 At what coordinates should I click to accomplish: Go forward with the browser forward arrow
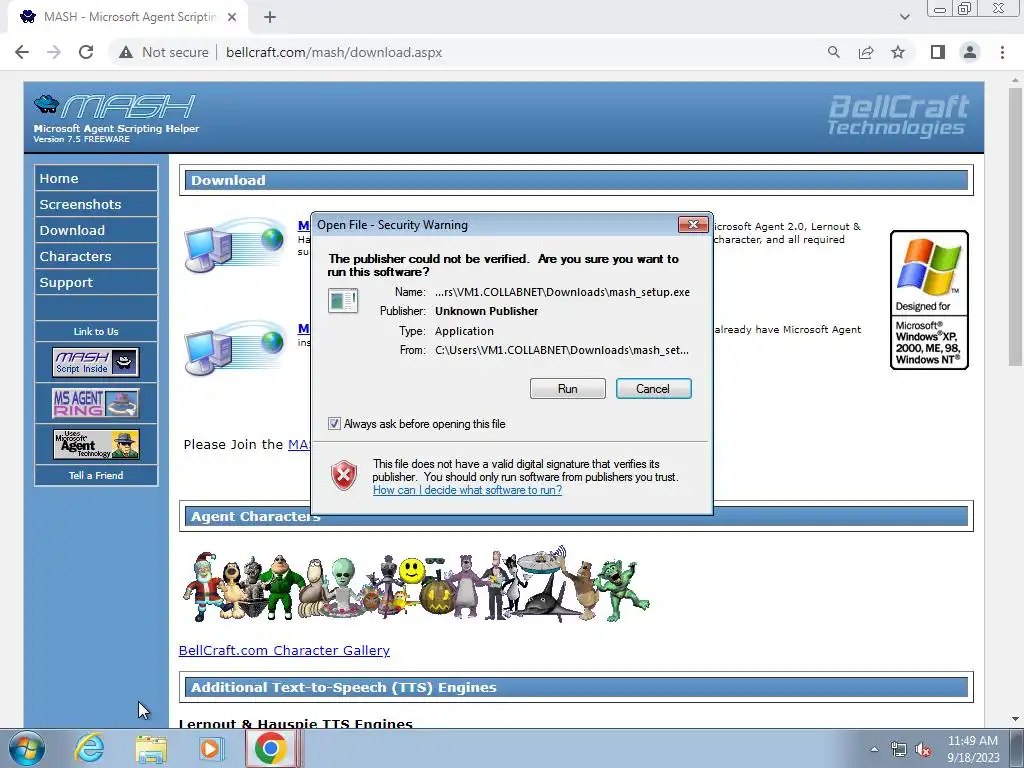(x=54, y=52)
